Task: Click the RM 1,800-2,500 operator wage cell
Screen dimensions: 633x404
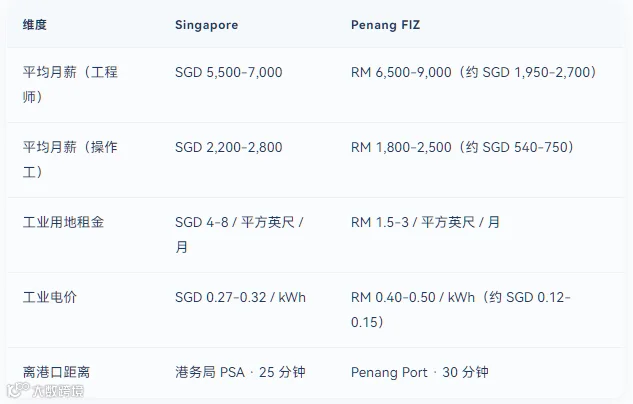Action: 463,147
